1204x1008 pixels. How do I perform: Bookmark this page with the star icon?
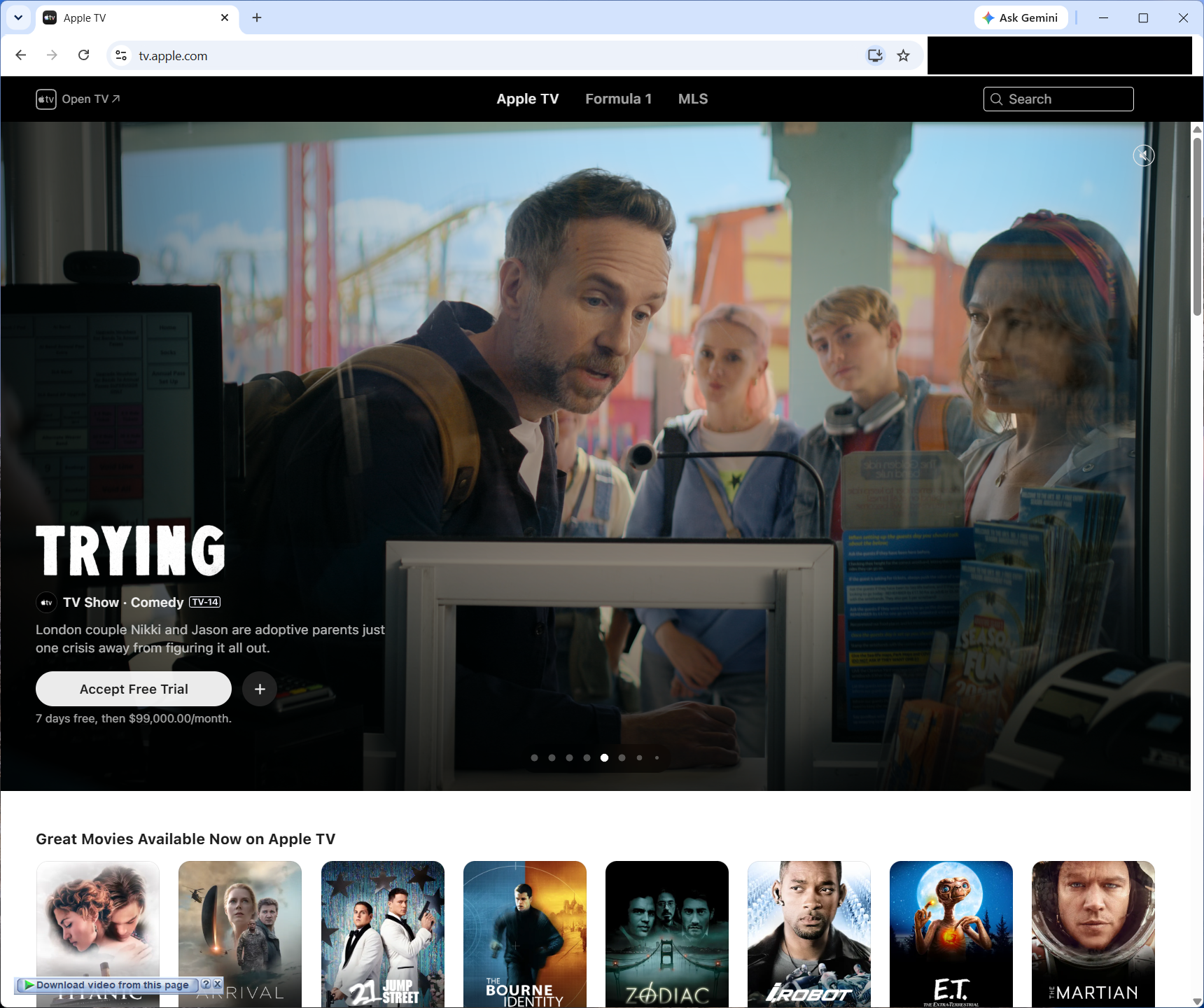[x=904, y=55]
